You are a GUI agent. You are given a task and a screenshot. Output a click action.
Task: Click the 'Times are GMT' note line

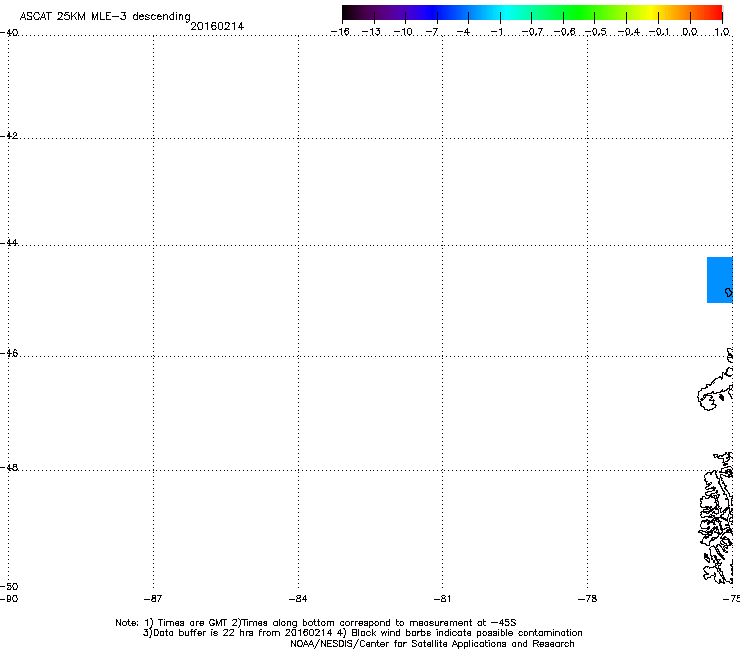click(316, 623)
